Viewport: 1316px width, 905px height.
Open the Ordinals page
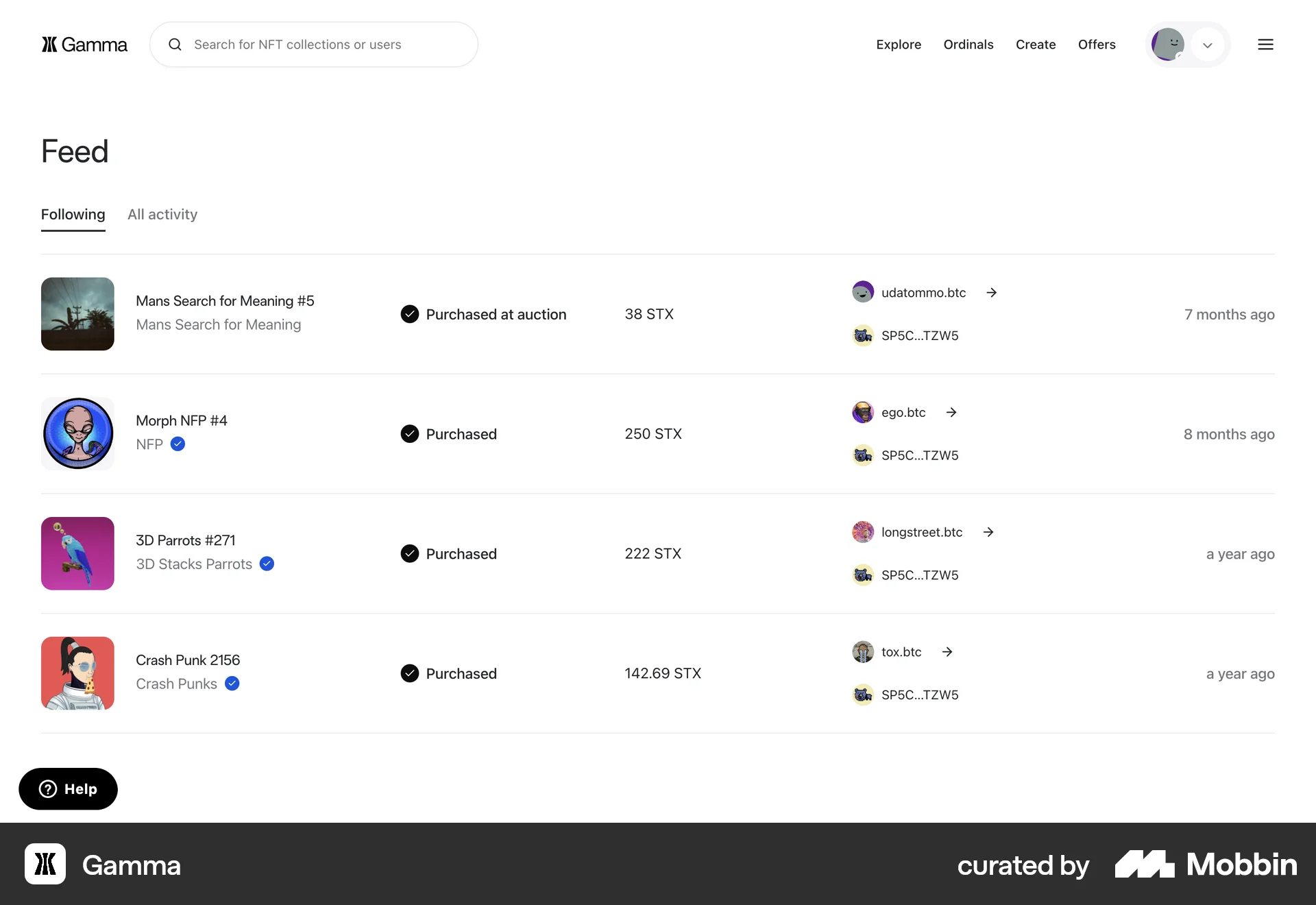(x=968, y=44)
